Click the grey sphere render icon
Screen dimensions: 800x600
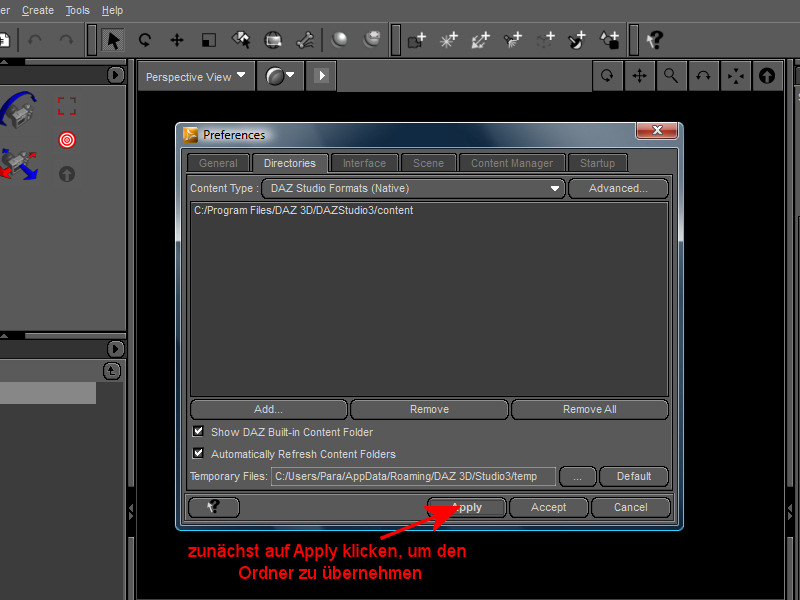click(339, 40)
